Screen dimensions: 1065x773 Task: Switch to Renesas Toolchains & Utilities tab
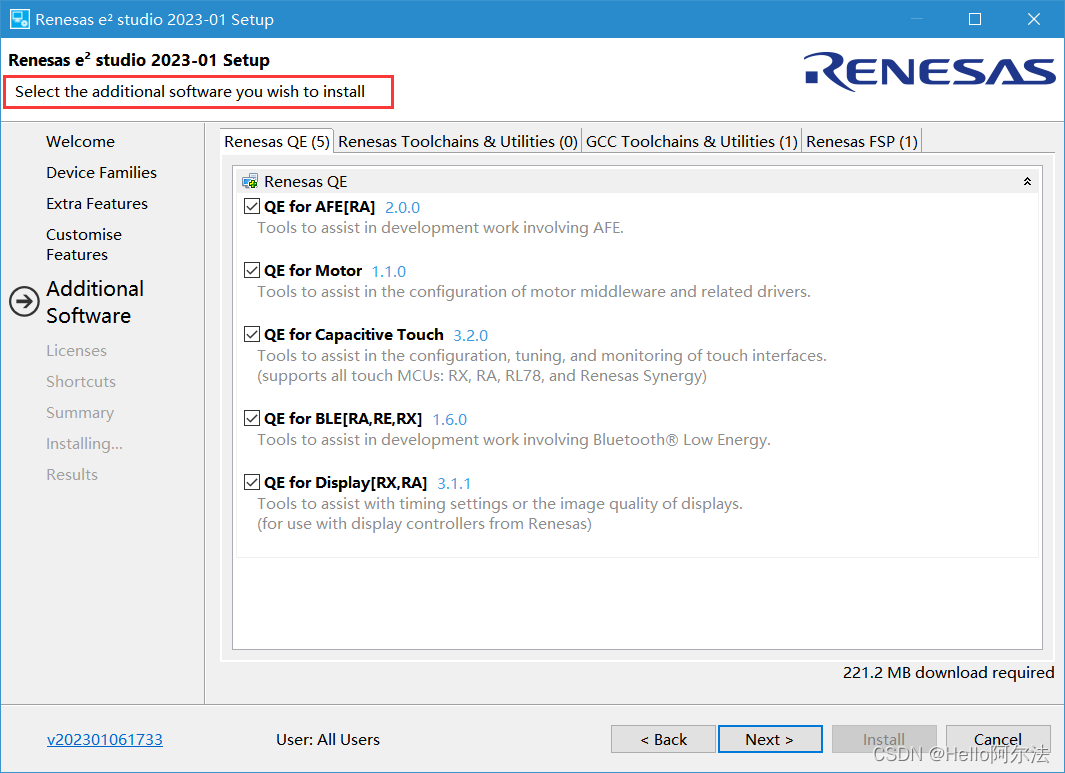[x=458, y=141]
